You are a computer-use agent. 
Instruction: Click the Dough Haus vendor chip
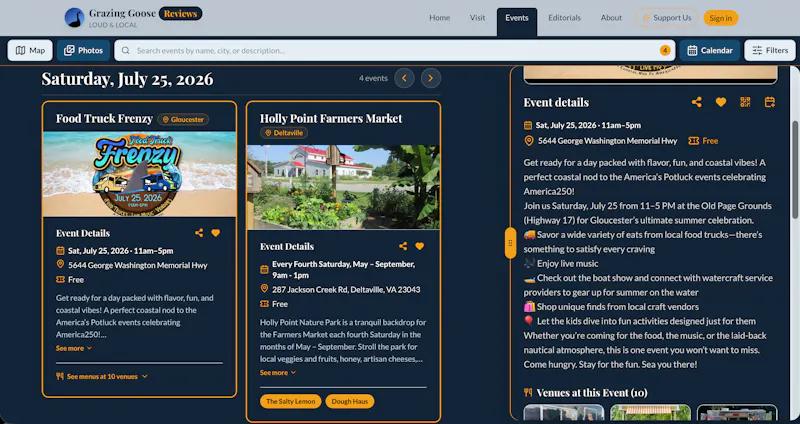pos(349,401)
